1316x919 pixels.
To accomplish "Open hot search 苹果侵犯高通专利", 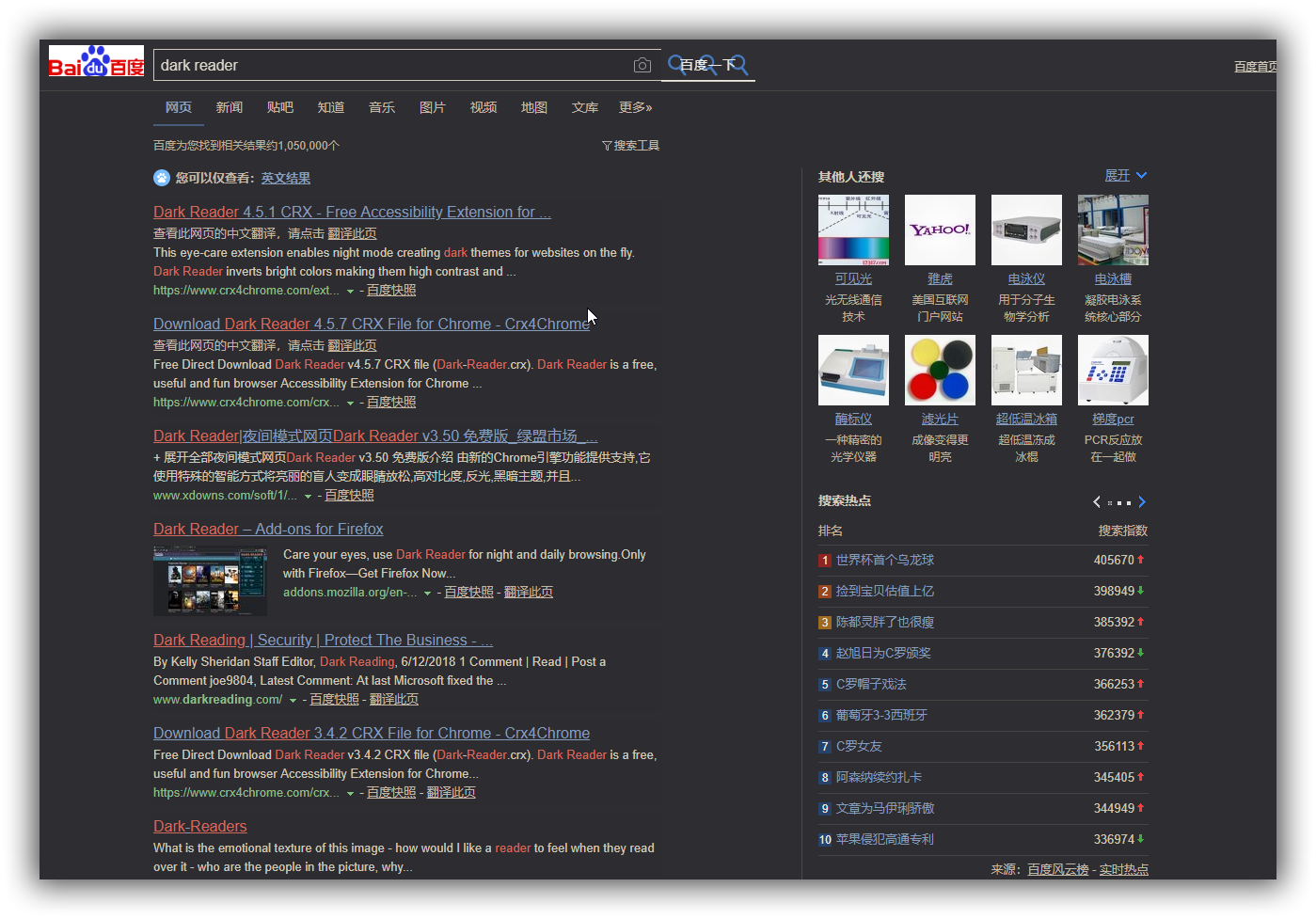I will 885,840.
